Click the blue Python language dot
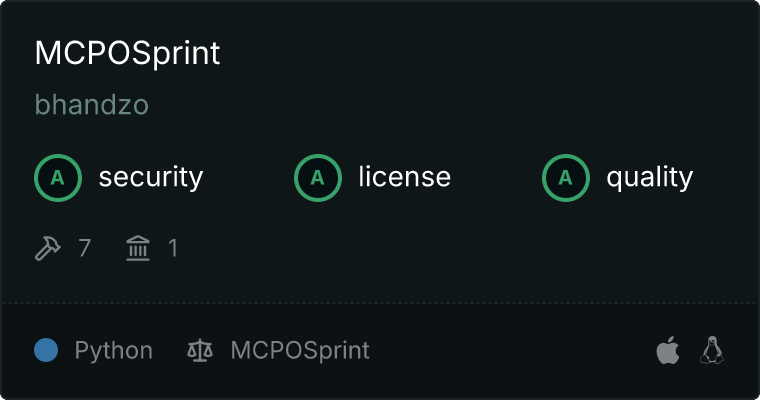 (46, 350)
